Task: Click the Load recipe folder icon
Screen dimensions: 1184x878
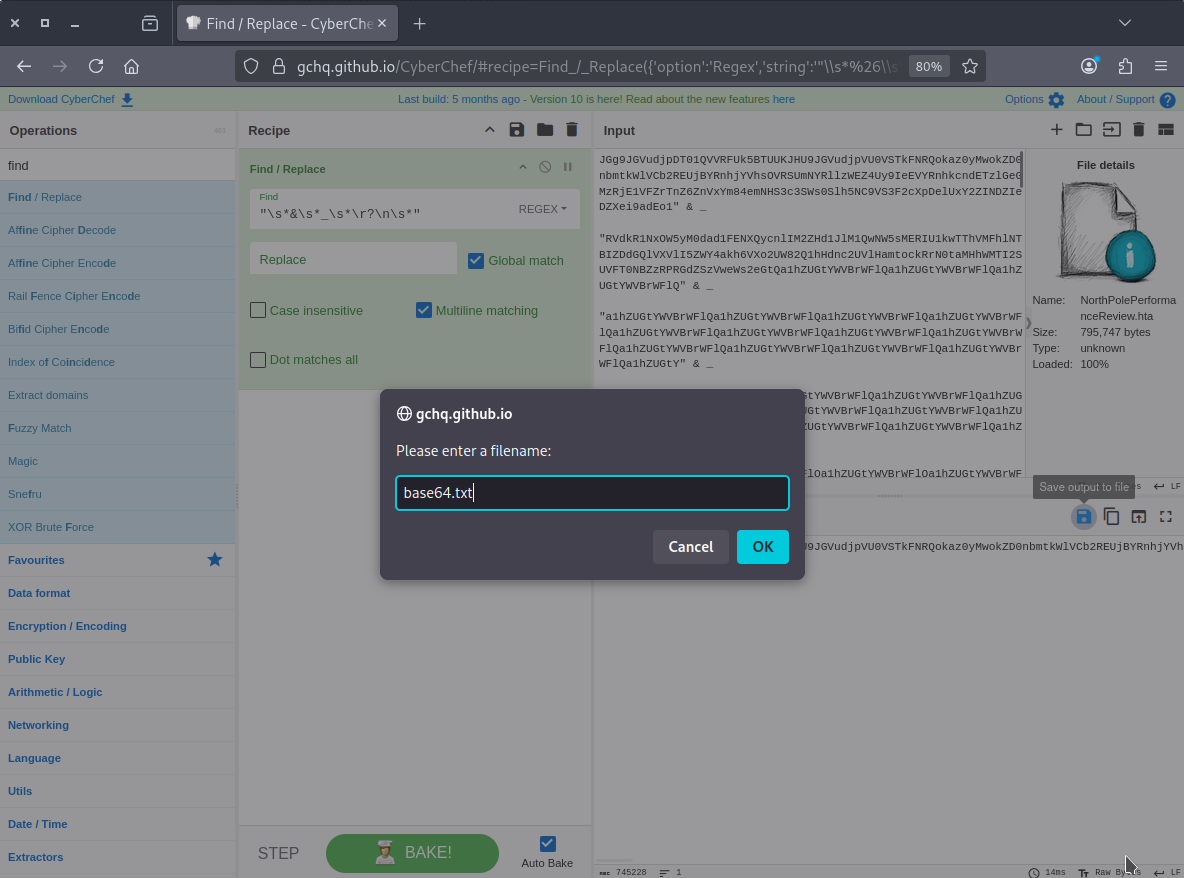Action: click(544, 130)
